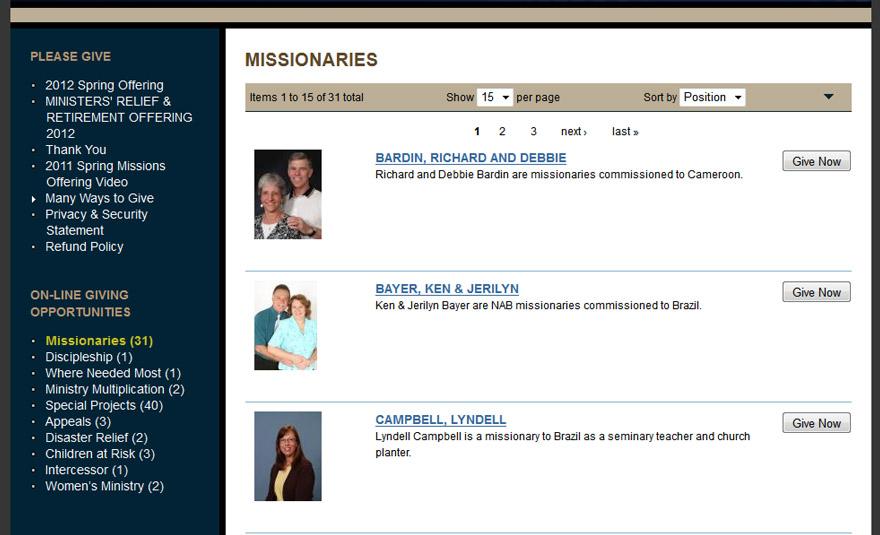
Task: Click the Bardin Cameroon description text
Action: click(x=559, y=175)
